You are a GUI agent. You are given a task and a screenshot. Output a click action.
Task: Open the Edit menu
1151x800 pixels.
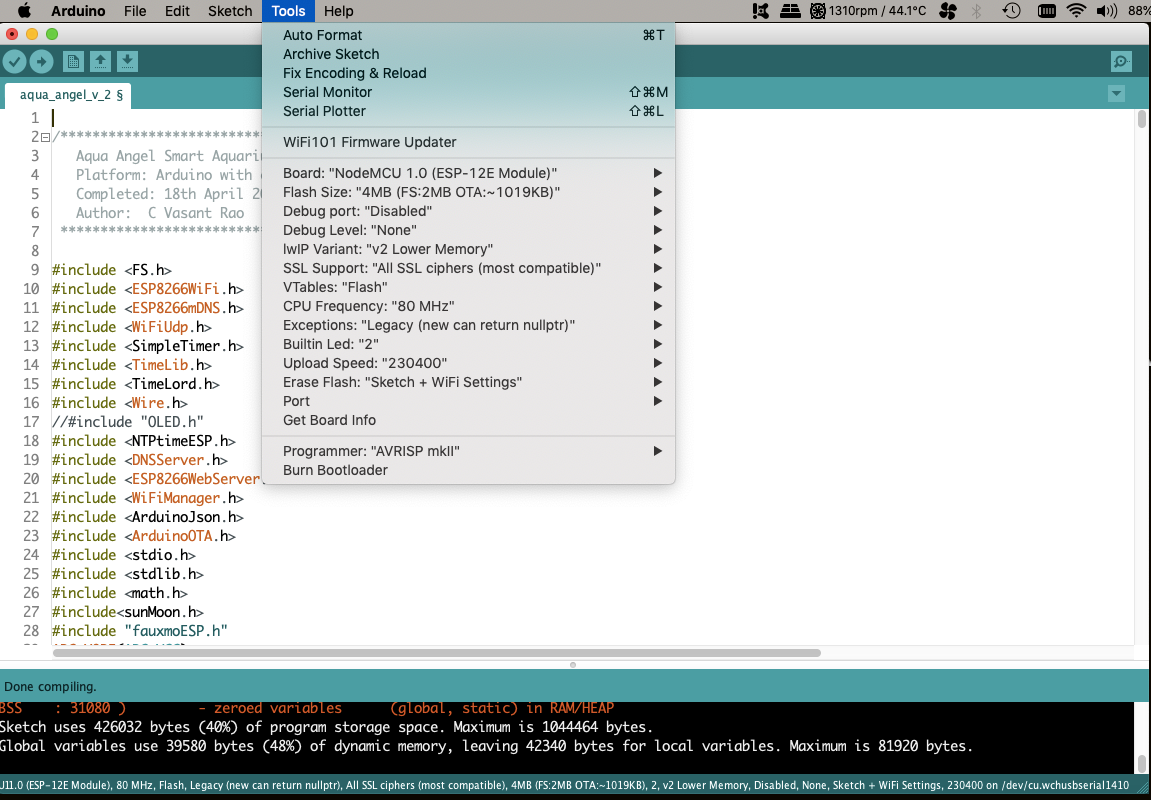tap(177, 11)
